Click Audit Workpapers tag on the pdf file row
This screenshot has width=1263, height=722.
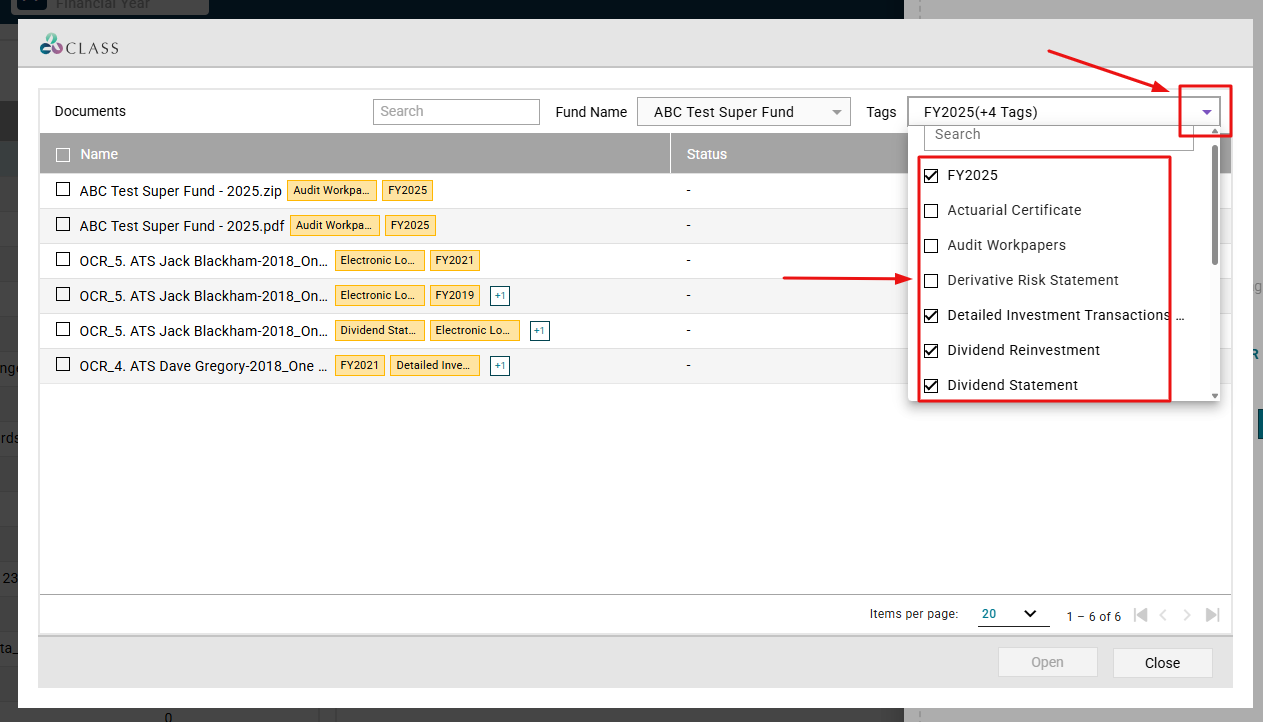pos(335,225)
